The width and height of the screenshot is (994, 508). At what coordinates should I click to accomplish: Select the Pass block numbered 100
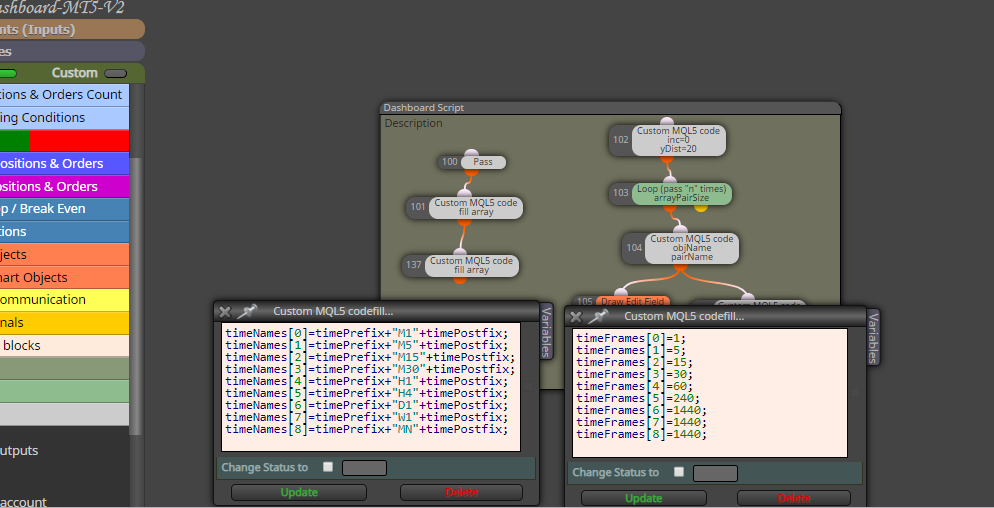[483, 162]
